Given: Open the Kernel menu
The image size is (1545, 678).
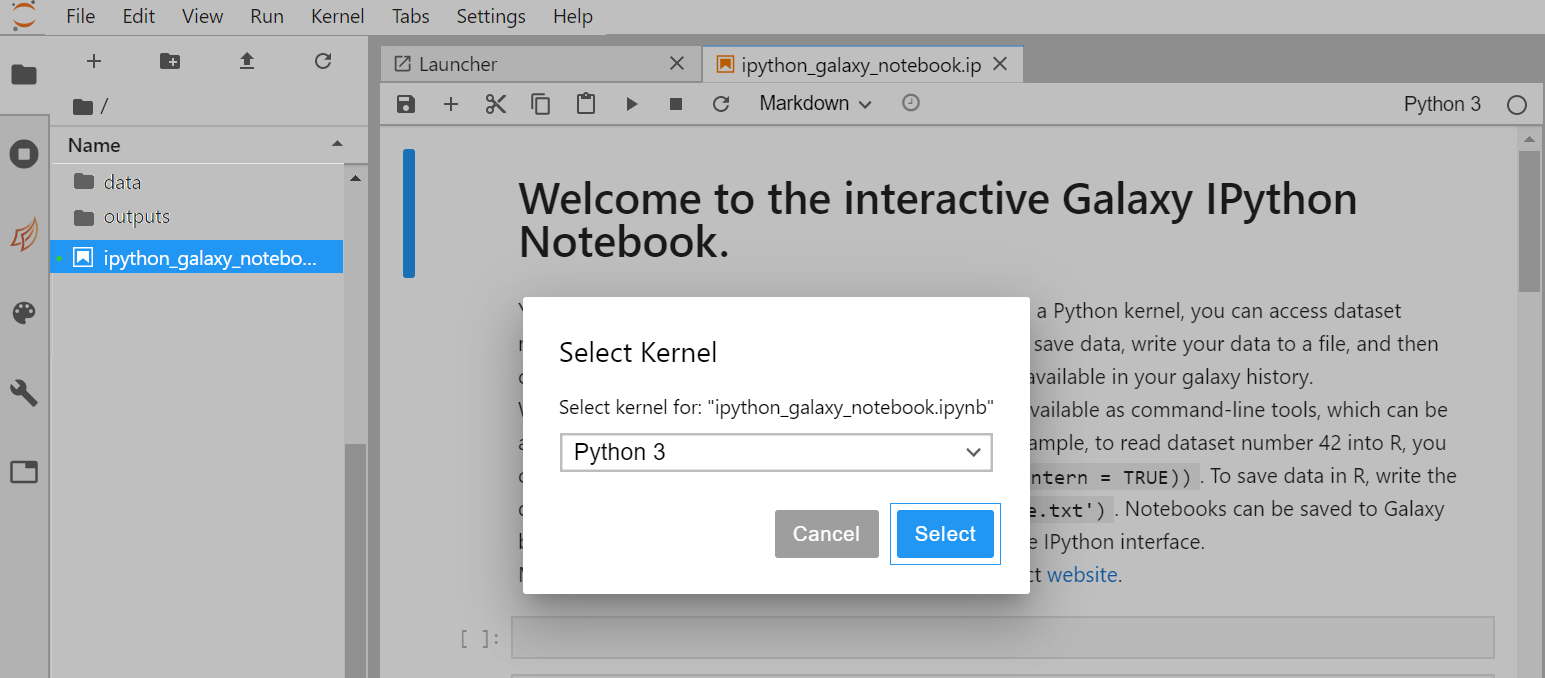Looking at the screenshot, I should tap(338, 17).
